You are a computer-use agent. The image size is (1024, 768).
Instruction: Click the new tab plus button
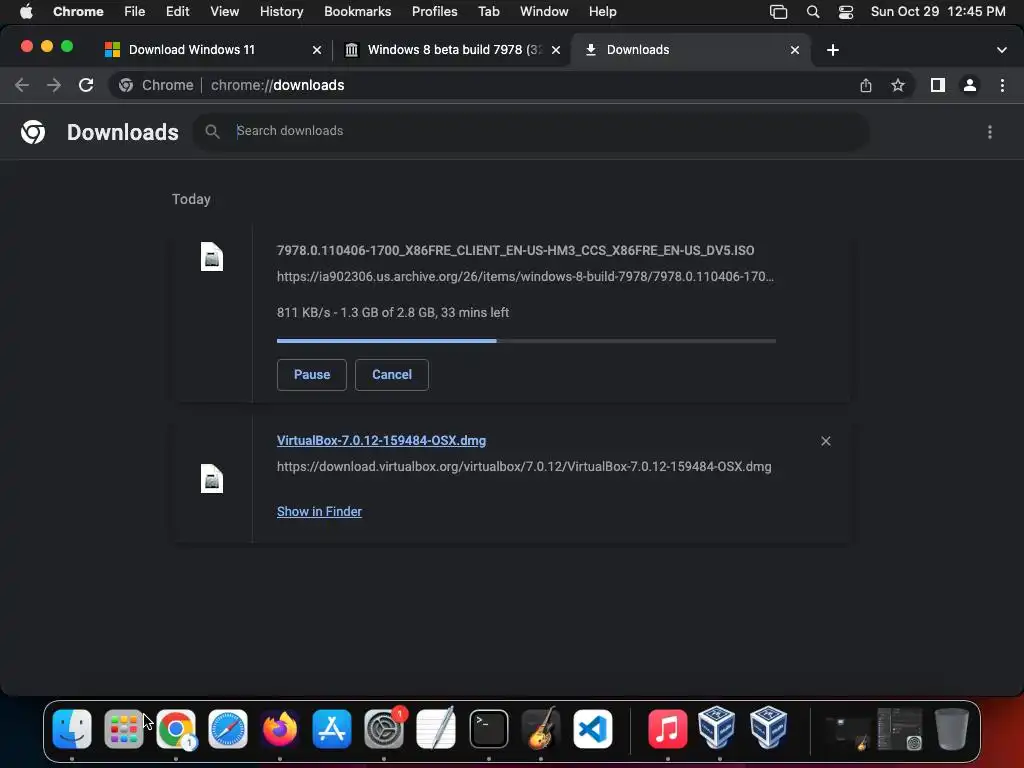[833, 50]
